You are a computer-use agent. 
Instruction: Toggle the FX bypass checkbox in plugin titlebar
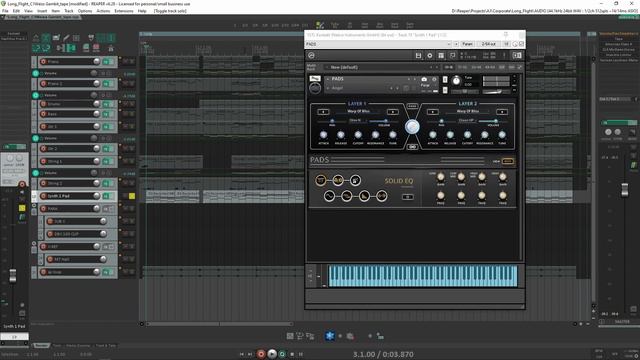click(521, 44)
